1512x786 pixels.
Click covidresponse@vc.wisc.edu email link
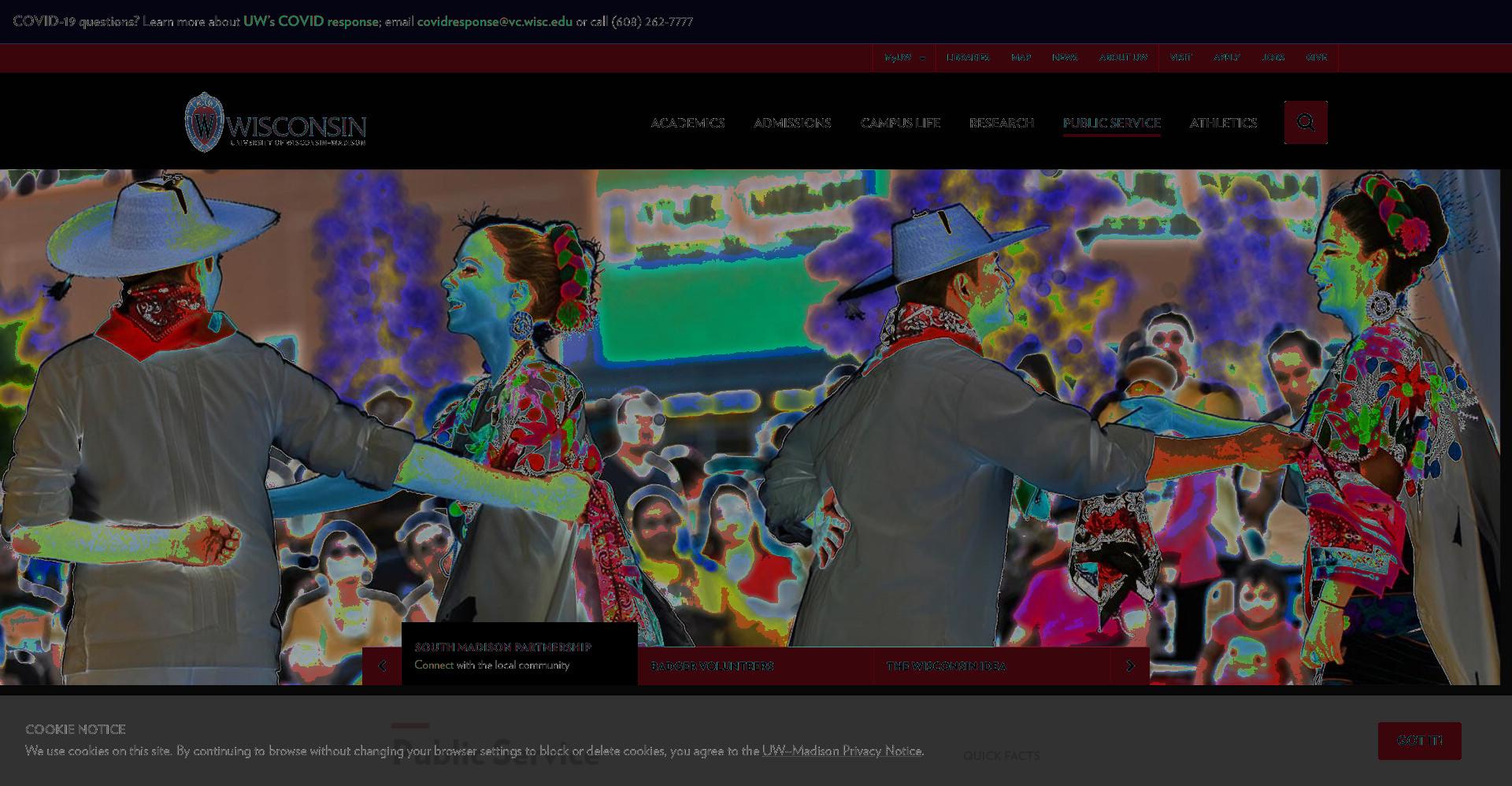pyautogui.click(x=495, y=21)
